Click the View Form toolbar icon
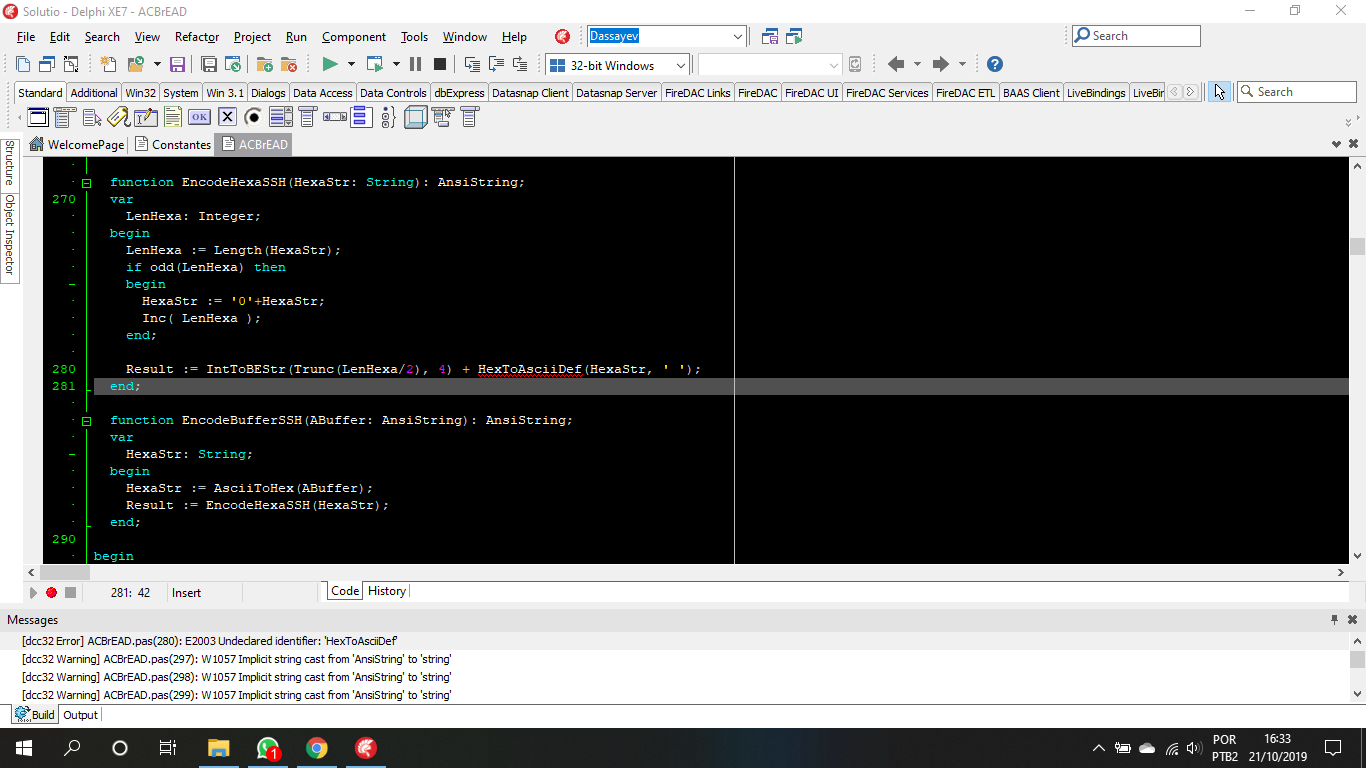Screen dimensions: 1366x768 (x=47, y=65)
